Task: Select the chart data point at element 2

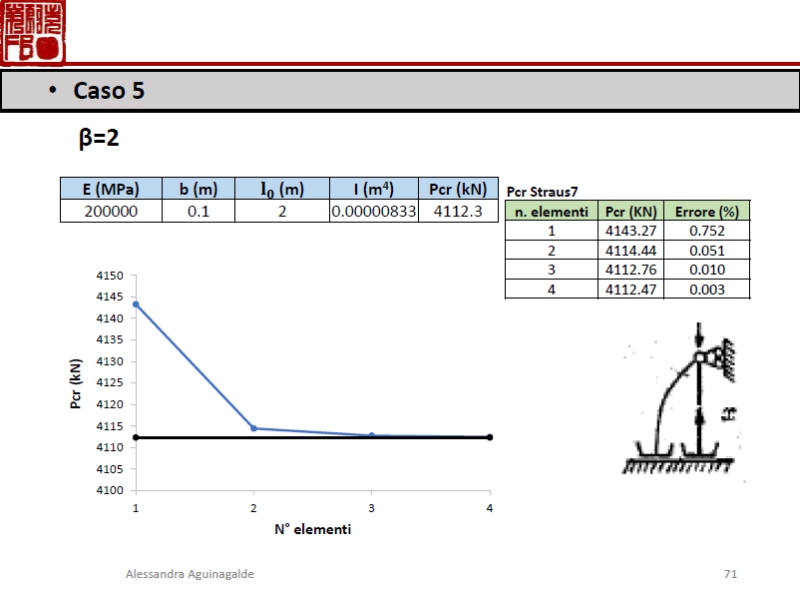Action: click(254, 428)
